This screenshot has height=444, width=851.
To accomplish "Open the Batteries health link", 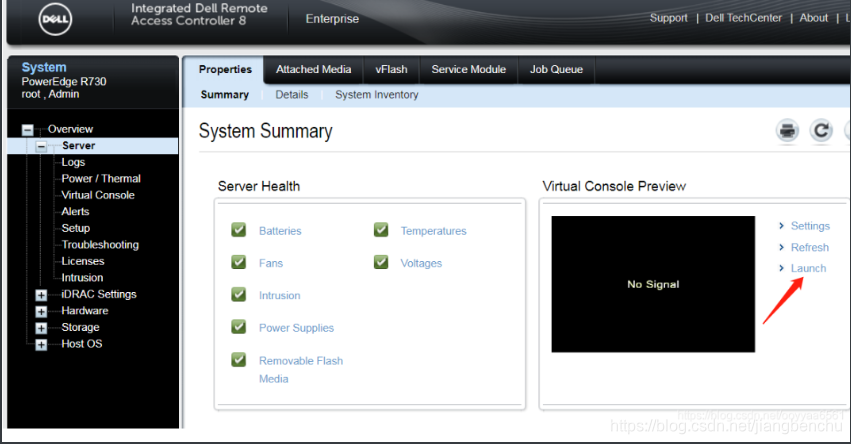I will (280, 231).
